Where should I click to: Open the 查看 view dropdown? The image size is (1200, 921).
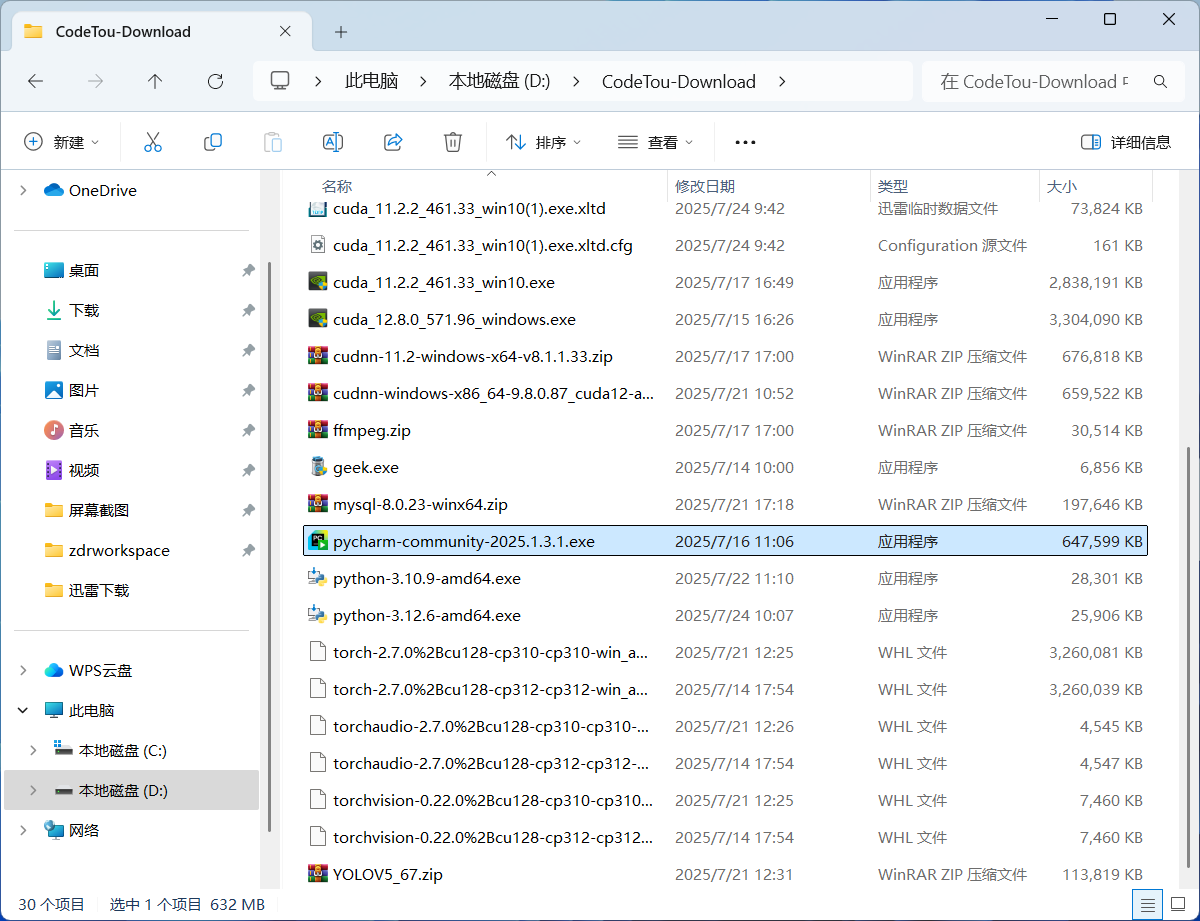[655, 142]
